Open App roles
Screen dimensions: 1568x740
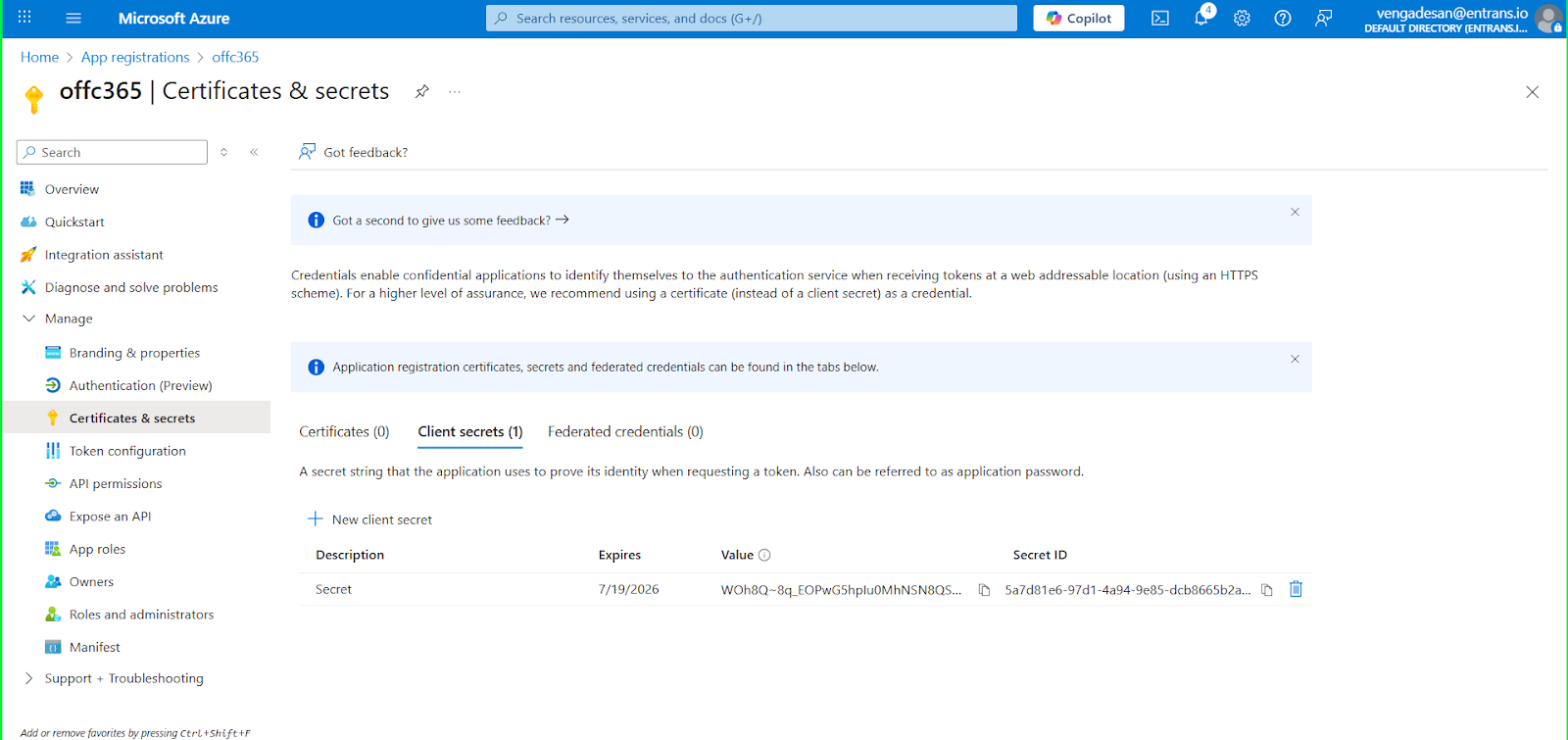coord(97,549)
